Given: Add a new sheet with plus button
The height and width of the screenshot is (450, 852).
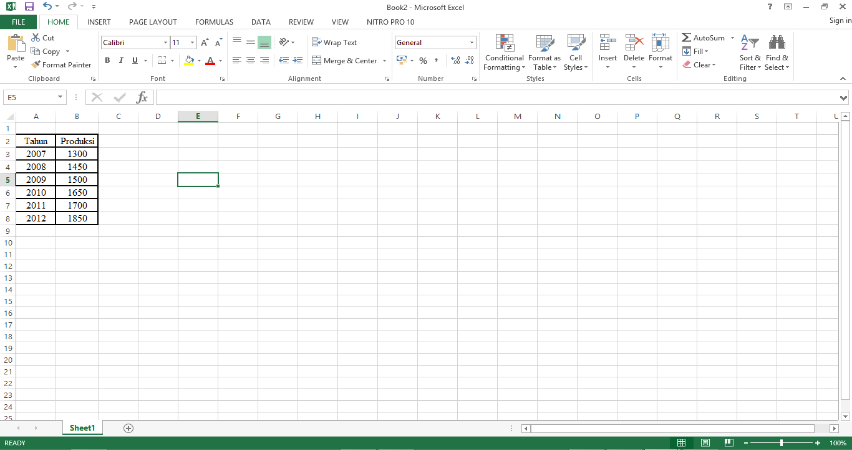Looking at the screenshot, I should coord(128,428).
